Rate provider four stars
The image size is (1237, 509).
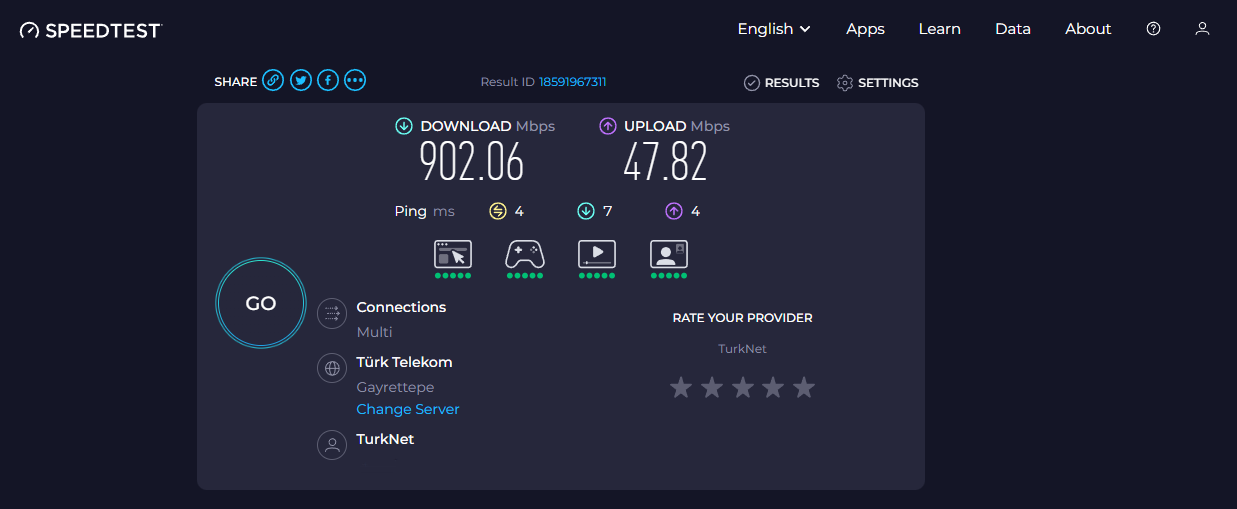pyautogui.click(x=773, y=387)
